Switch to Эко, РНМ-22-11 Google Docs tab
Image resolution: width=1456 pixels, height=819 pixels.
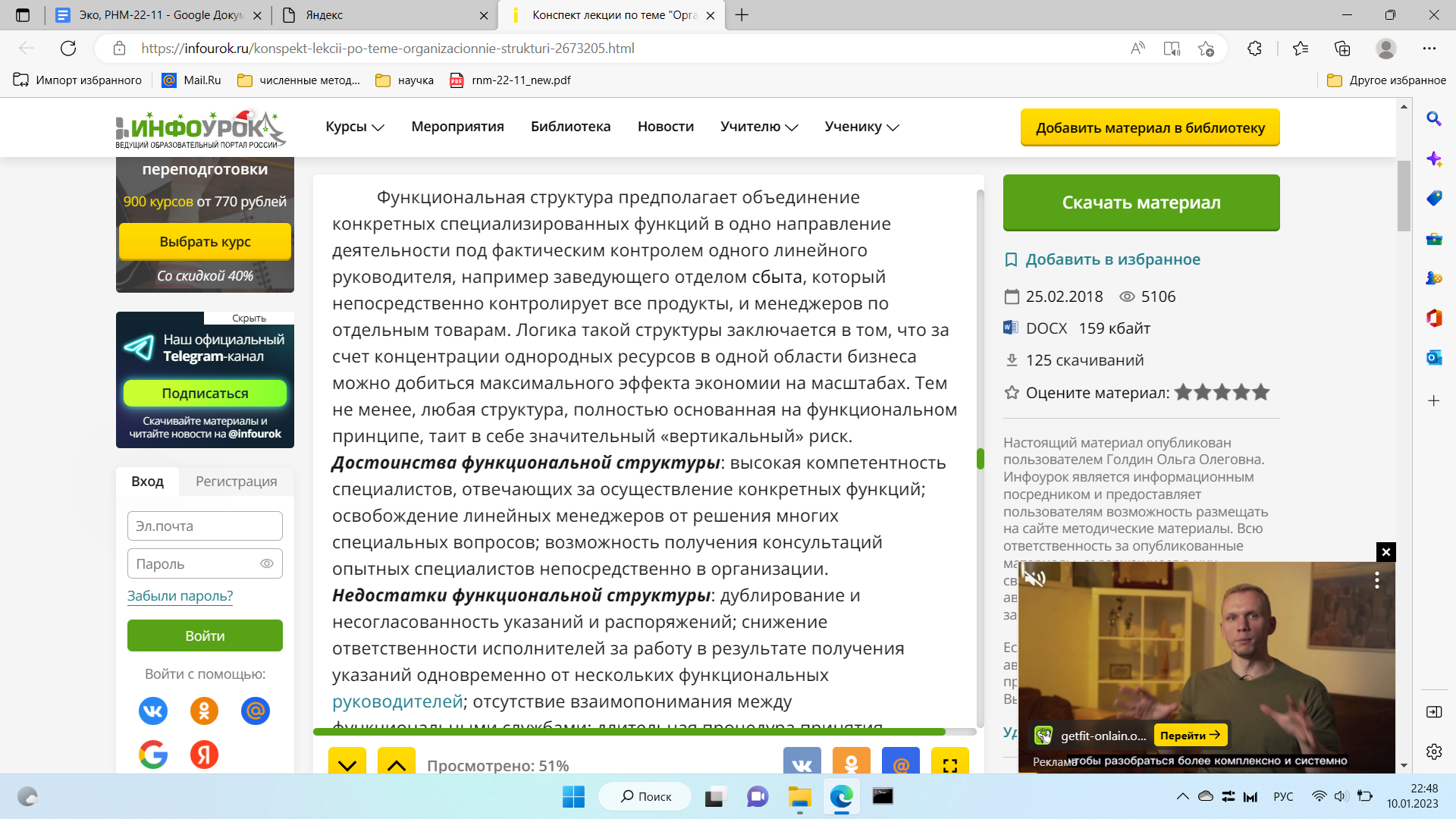158,15
